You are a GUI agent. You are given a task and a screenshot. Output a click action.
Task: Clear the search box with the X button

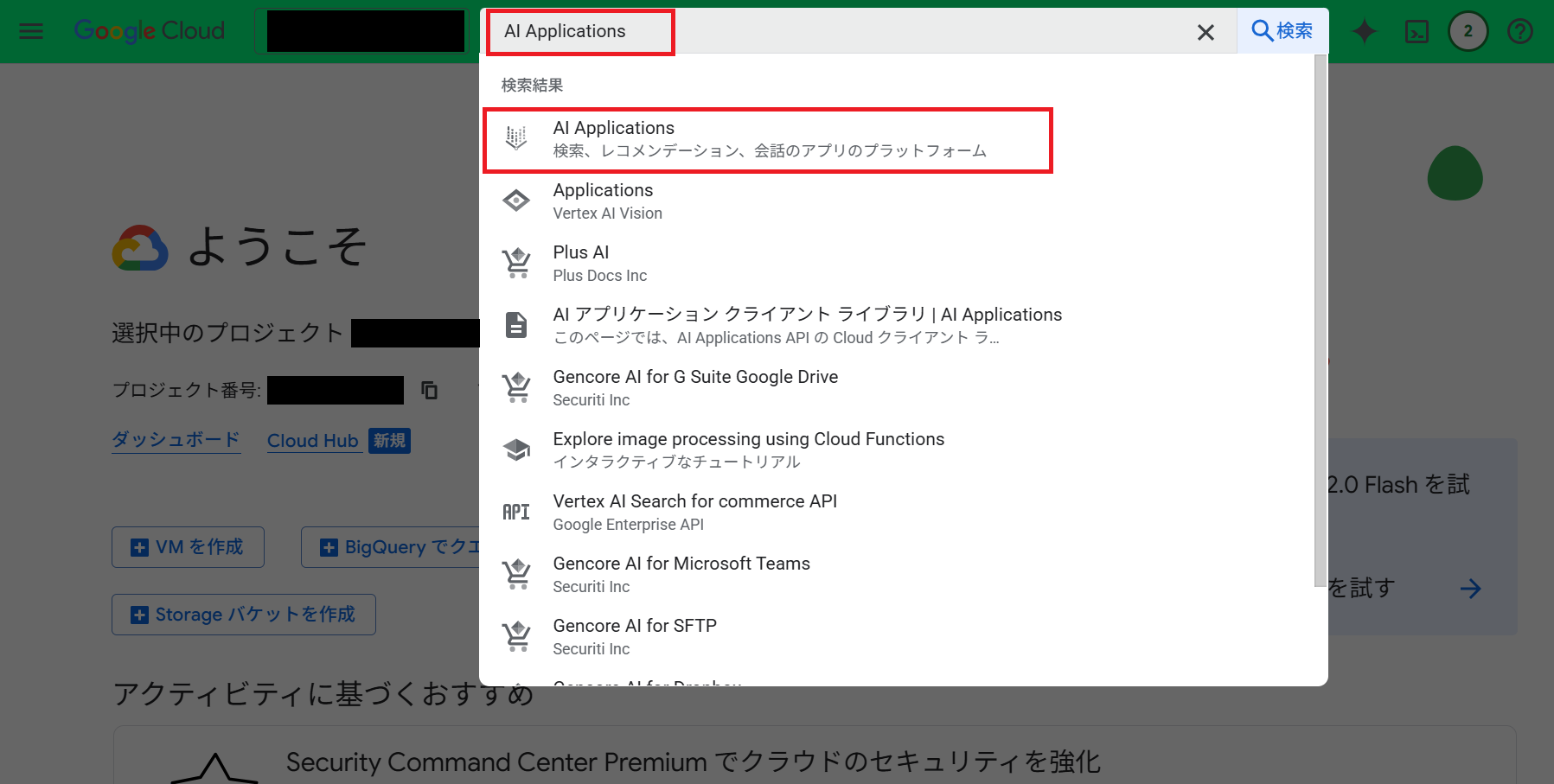point(1205,32)
